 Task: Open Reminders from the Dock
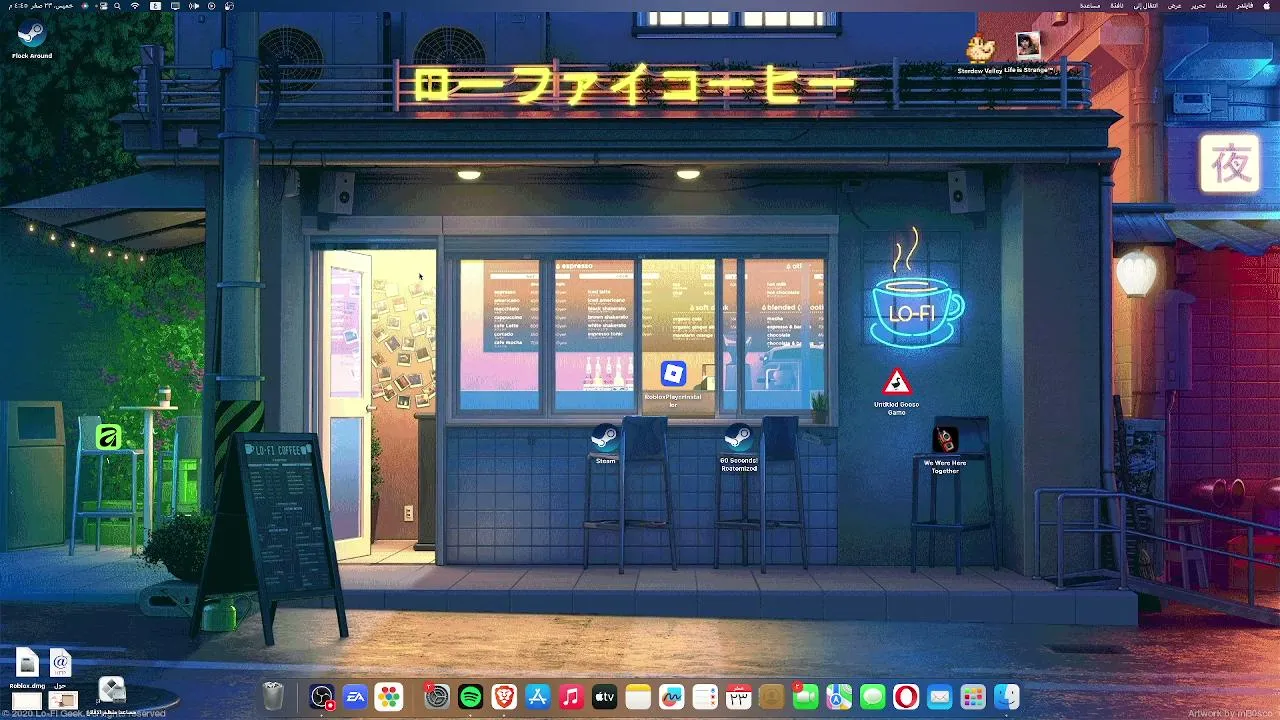click(705, 697)
